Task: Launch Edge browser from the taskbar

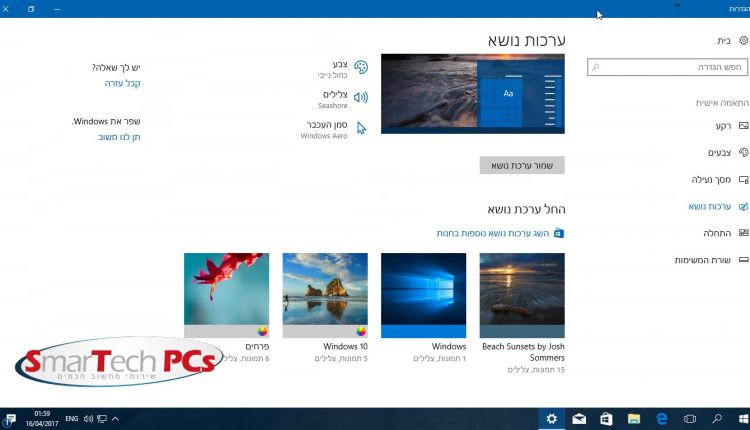Action: tap(662, 419)
